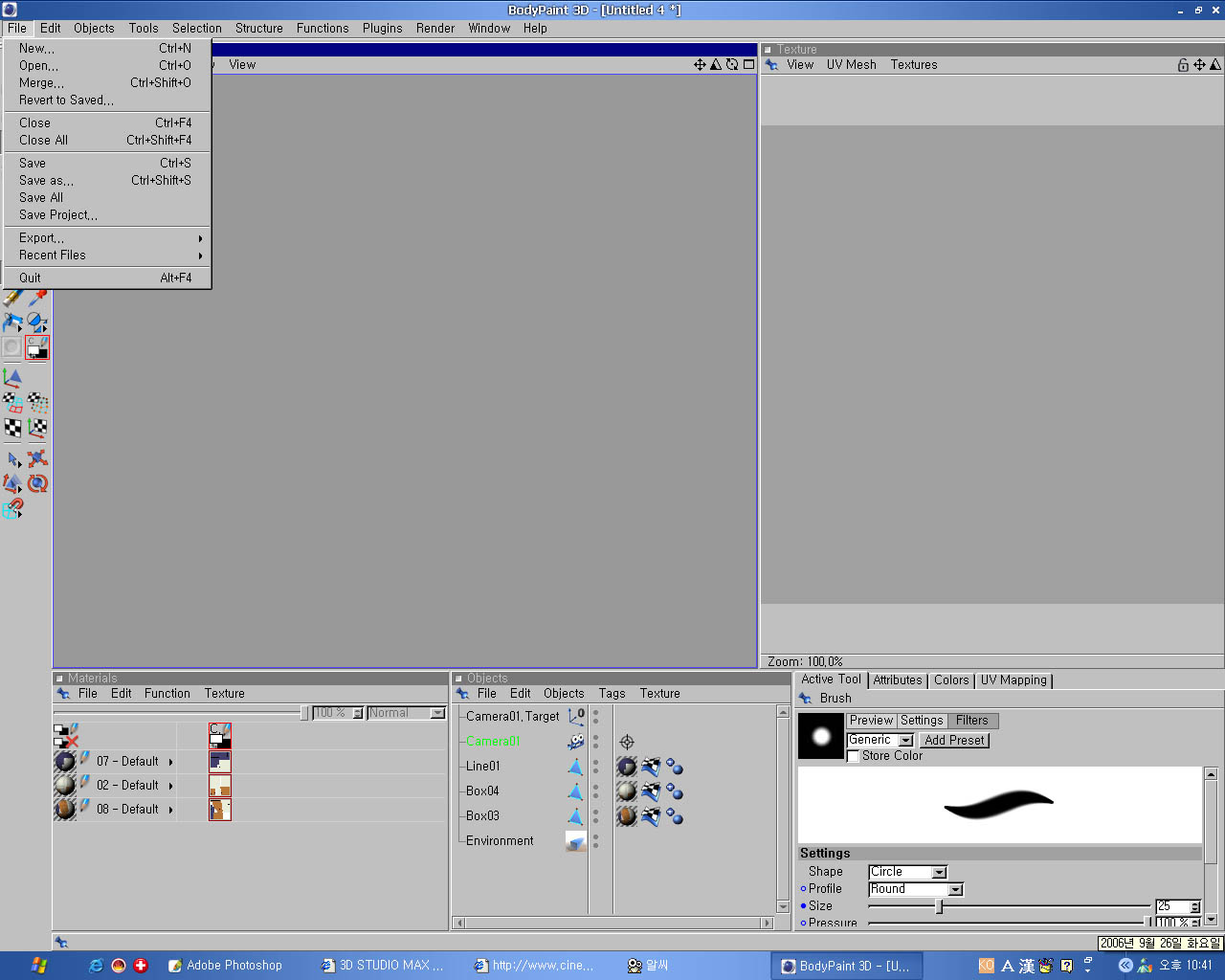
Task: Expand the 02 - Default material layers arrow
Action: click(171, 786)
